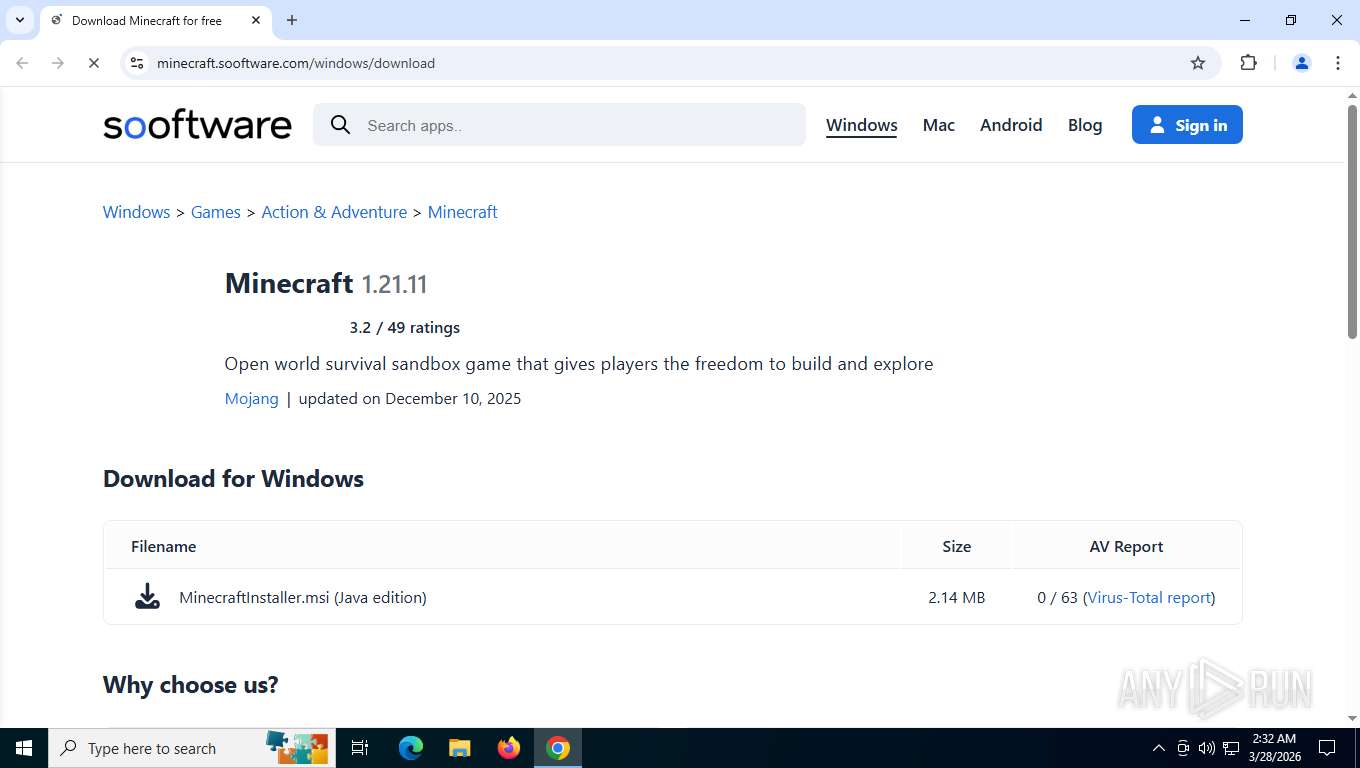This screenshot has width=1360, height=768.
Task: Go back with the browser back arrow
Action: [x=22, y=63]
